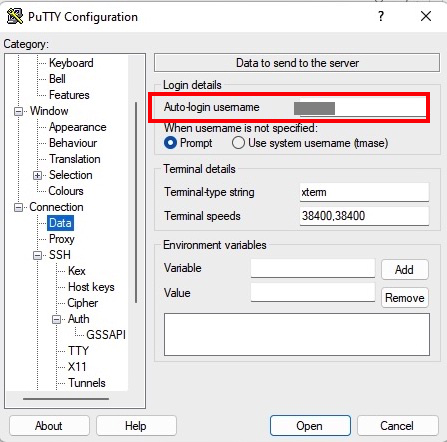Image resolution: width=447 pixels, height=442 pixels.
Task: Click the Open button
Action: [x=310, y=425]
